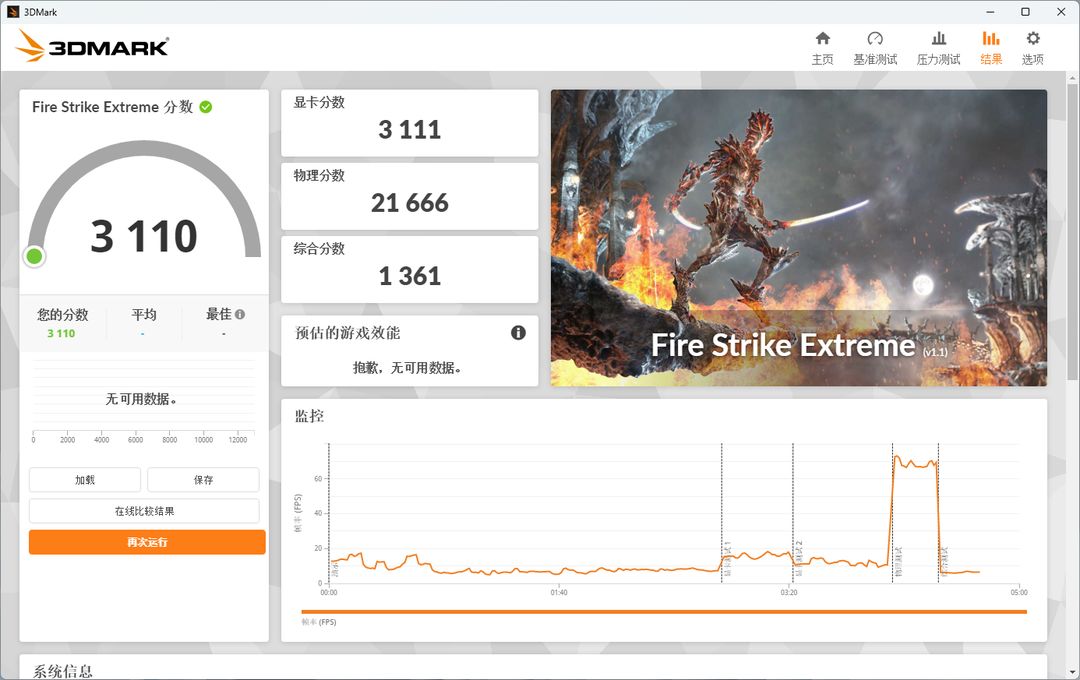Click the green 3 110 under 您的分数
1080x680 pixels.
tap(61, 333)
